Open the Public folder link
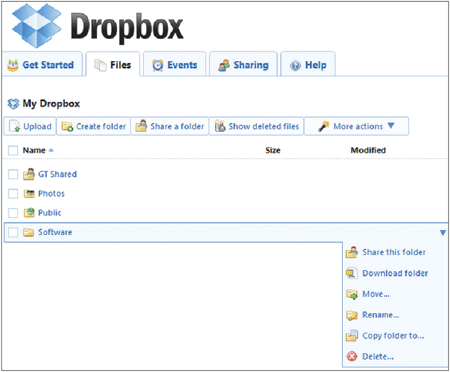Viewport: 450px width, 372px height. (50, 213)
